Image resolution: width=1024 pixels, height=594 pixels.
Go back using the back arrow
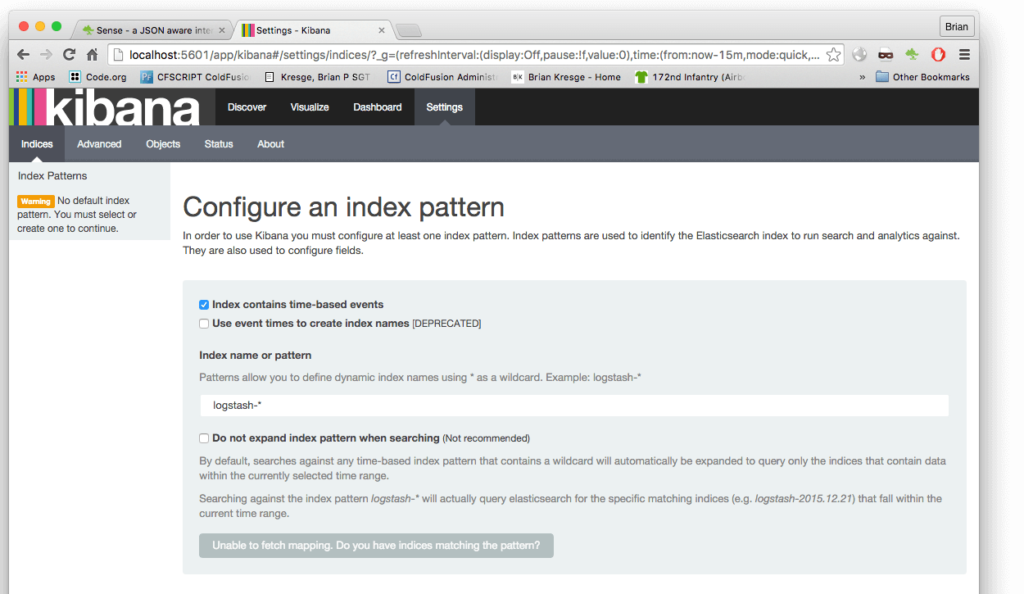(x=22, y=54)
